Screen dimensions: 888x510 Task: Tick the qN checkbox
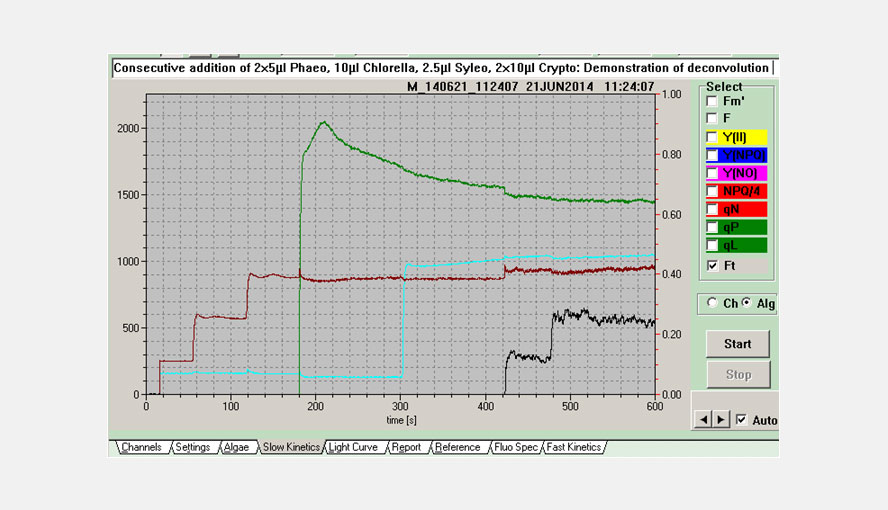[712, 209]
